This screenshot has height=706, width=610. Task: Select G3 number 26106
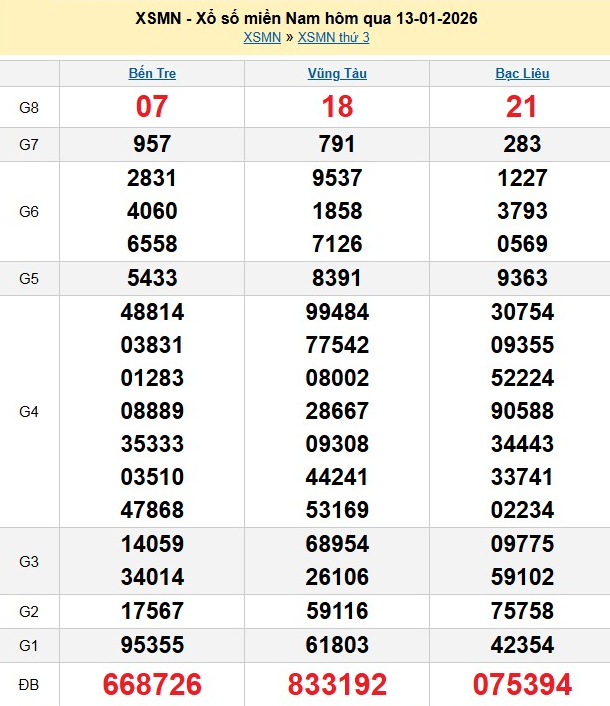click(x=337, y=577)
